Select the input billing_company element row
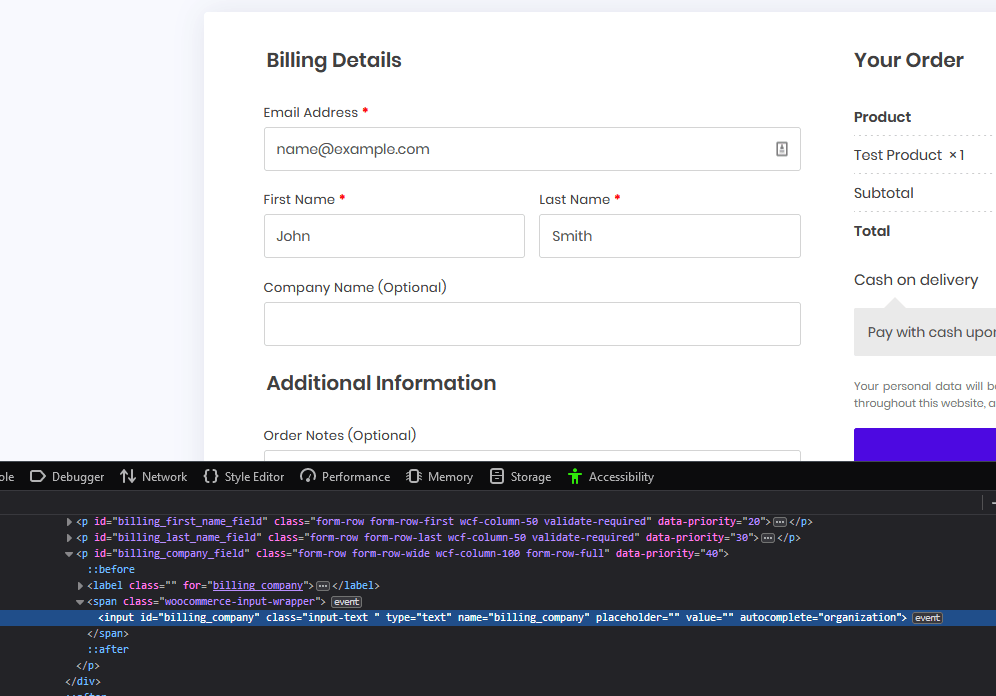 [498, 618]
